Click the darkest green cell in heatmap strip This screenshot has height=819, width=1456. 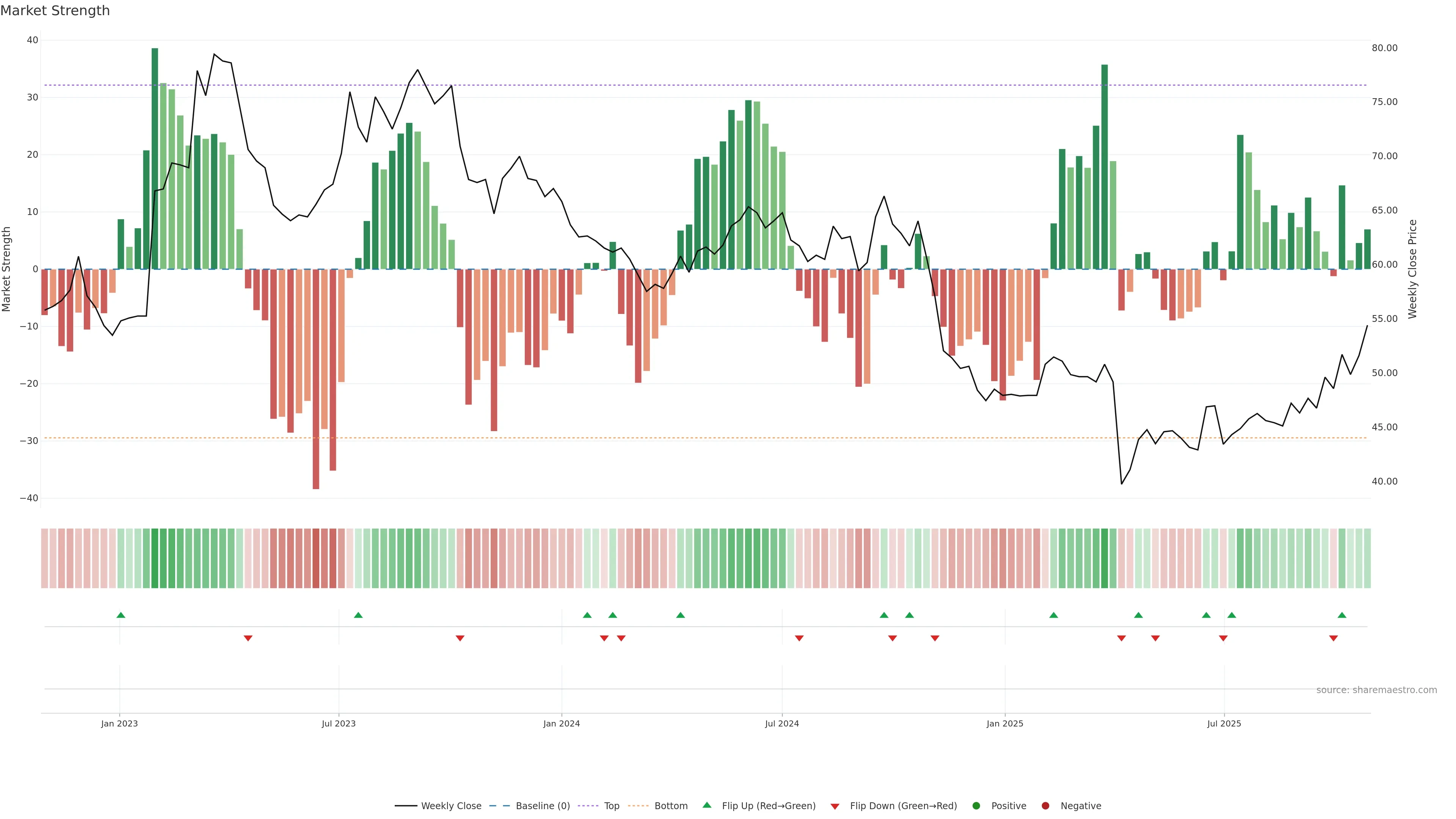(155, 559)
